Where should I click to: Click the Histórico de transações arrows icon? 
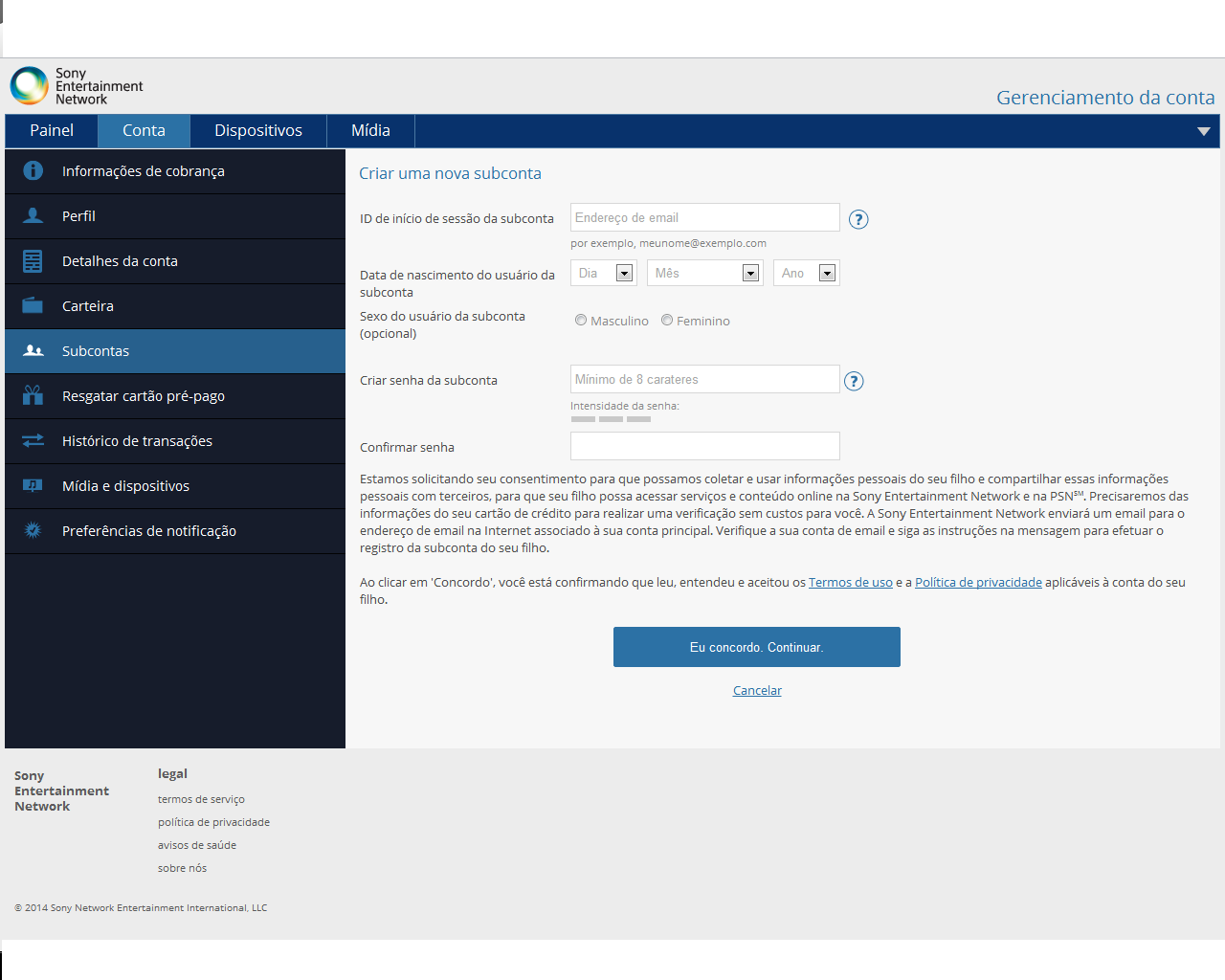(33, 440)
